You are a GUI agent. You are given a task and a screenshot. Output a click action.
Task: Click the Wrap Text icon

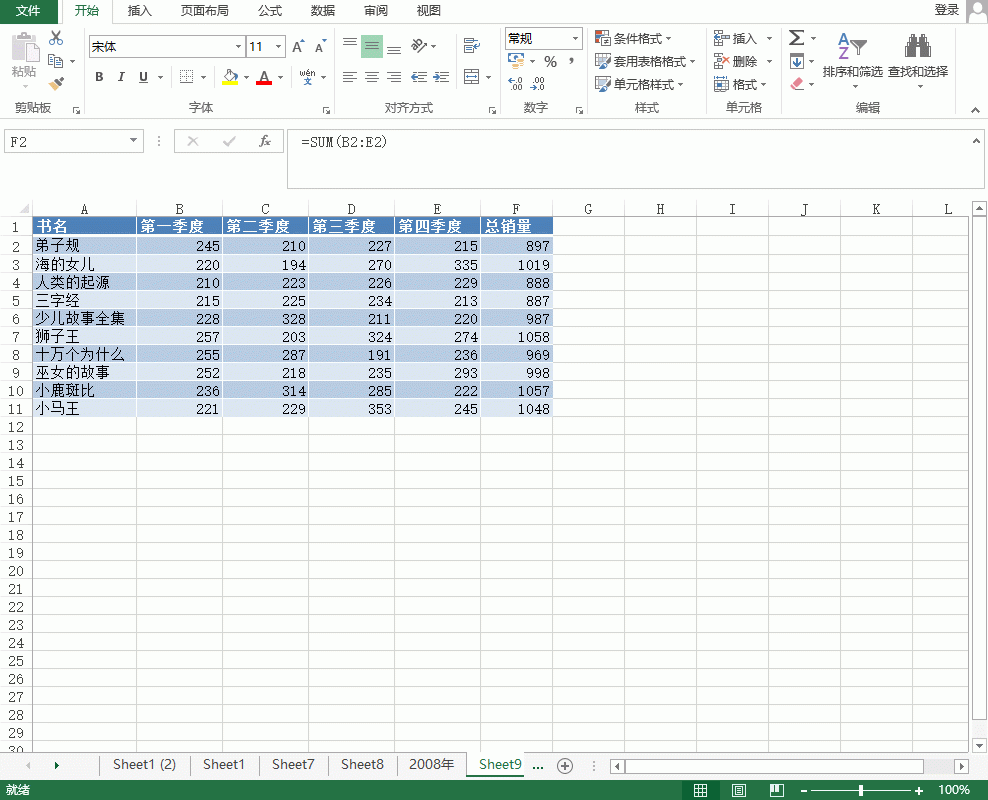pyautogui.click(x=471, y=45)
